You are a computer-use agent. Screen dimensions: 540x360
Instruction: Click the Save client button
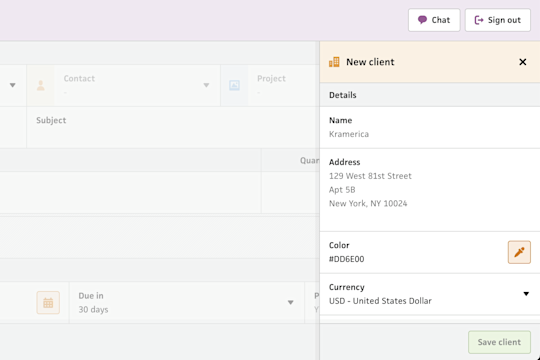pos(499,342)
